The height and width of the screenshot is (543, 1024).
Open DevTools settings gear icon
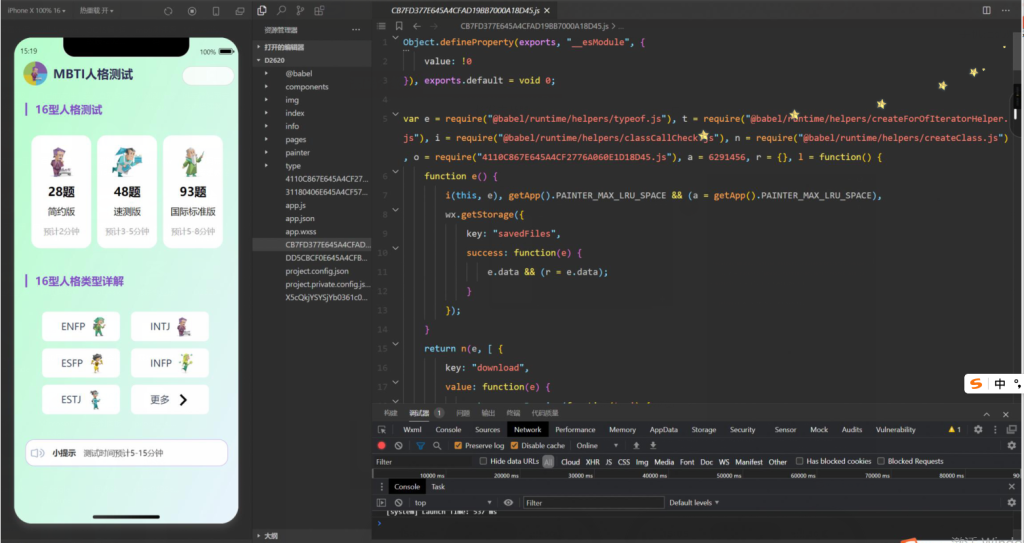[978, 429]
